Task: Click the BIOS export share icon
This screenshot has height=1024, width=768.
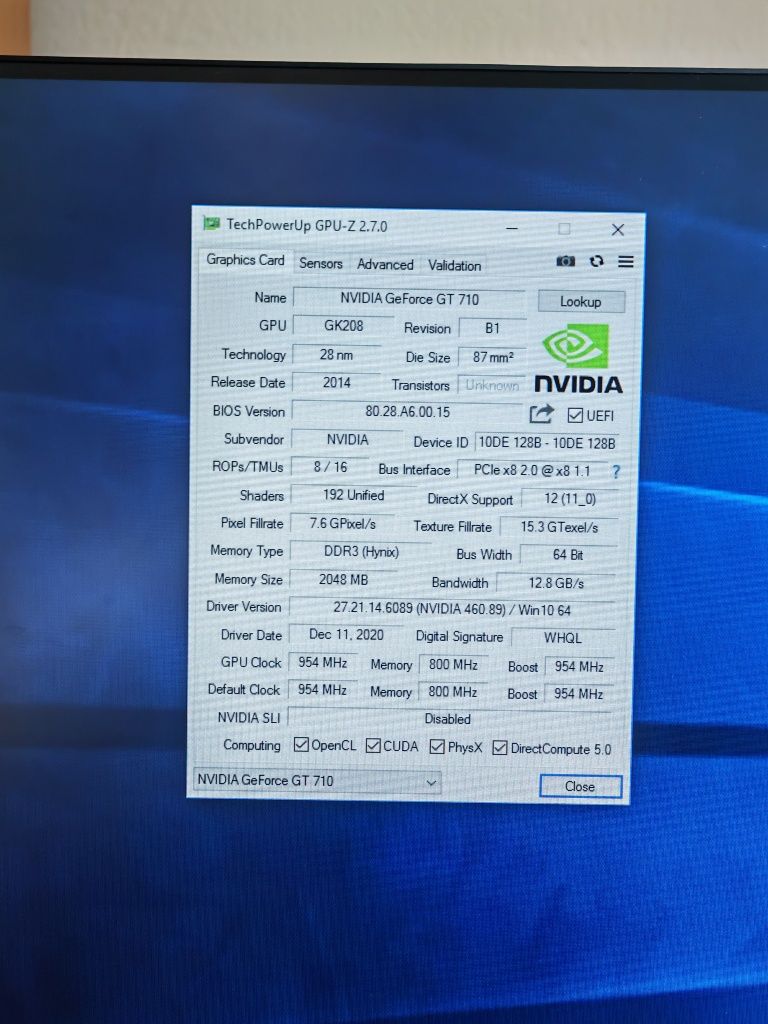Action: pyautogui.click(x=541, y=414)
